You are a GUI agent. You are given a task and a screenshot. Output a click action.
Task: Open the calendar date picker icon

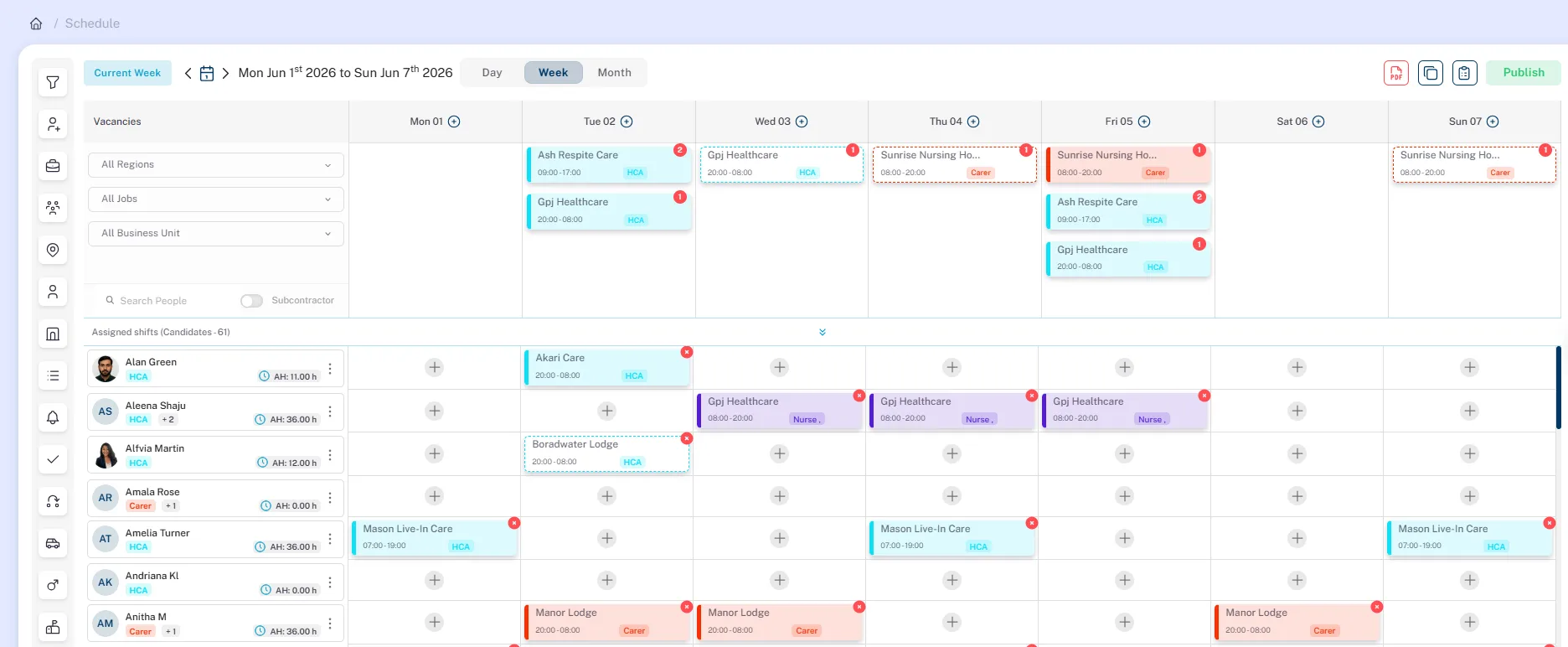[x=207, y=73]
